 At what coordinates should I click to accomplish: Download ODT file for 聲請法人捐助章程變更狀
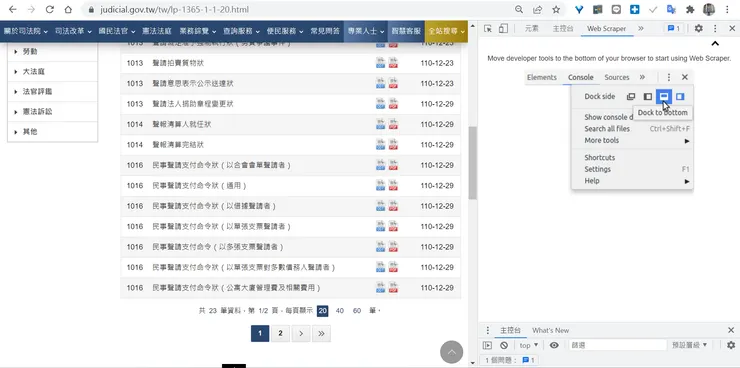click(x=380, y=104)
